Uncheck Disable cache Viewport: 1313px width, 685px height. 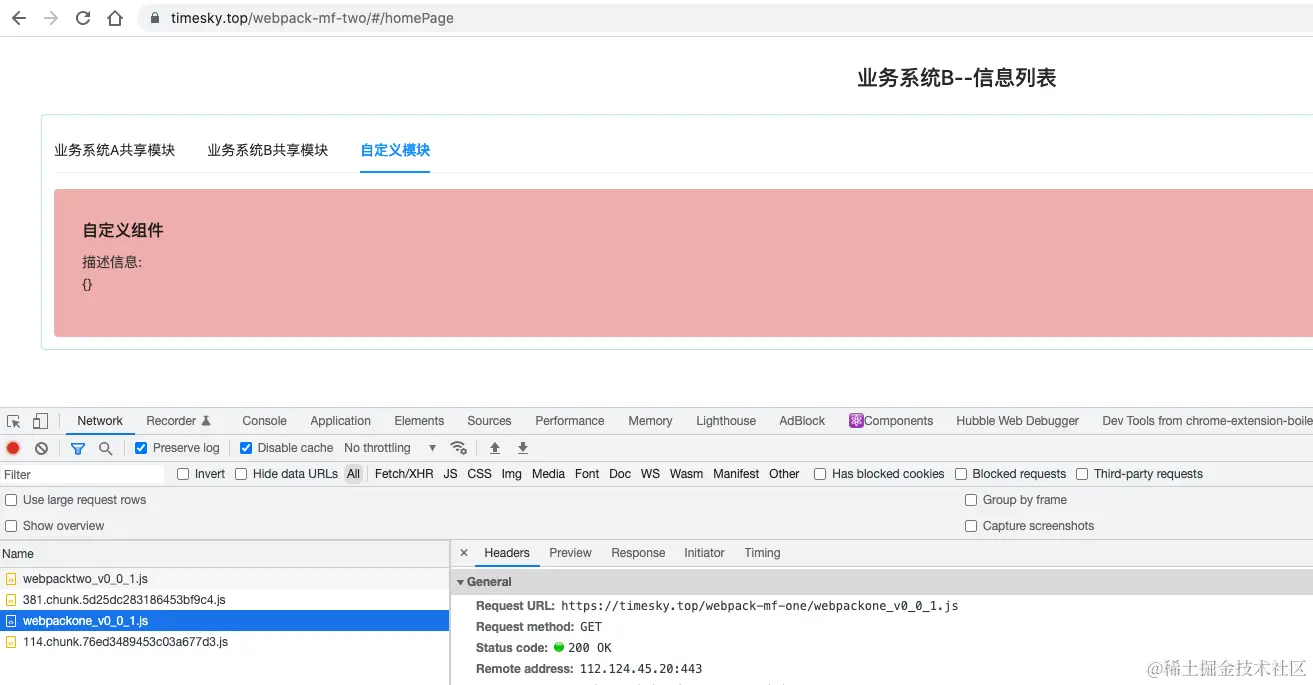tap(246, 448)
